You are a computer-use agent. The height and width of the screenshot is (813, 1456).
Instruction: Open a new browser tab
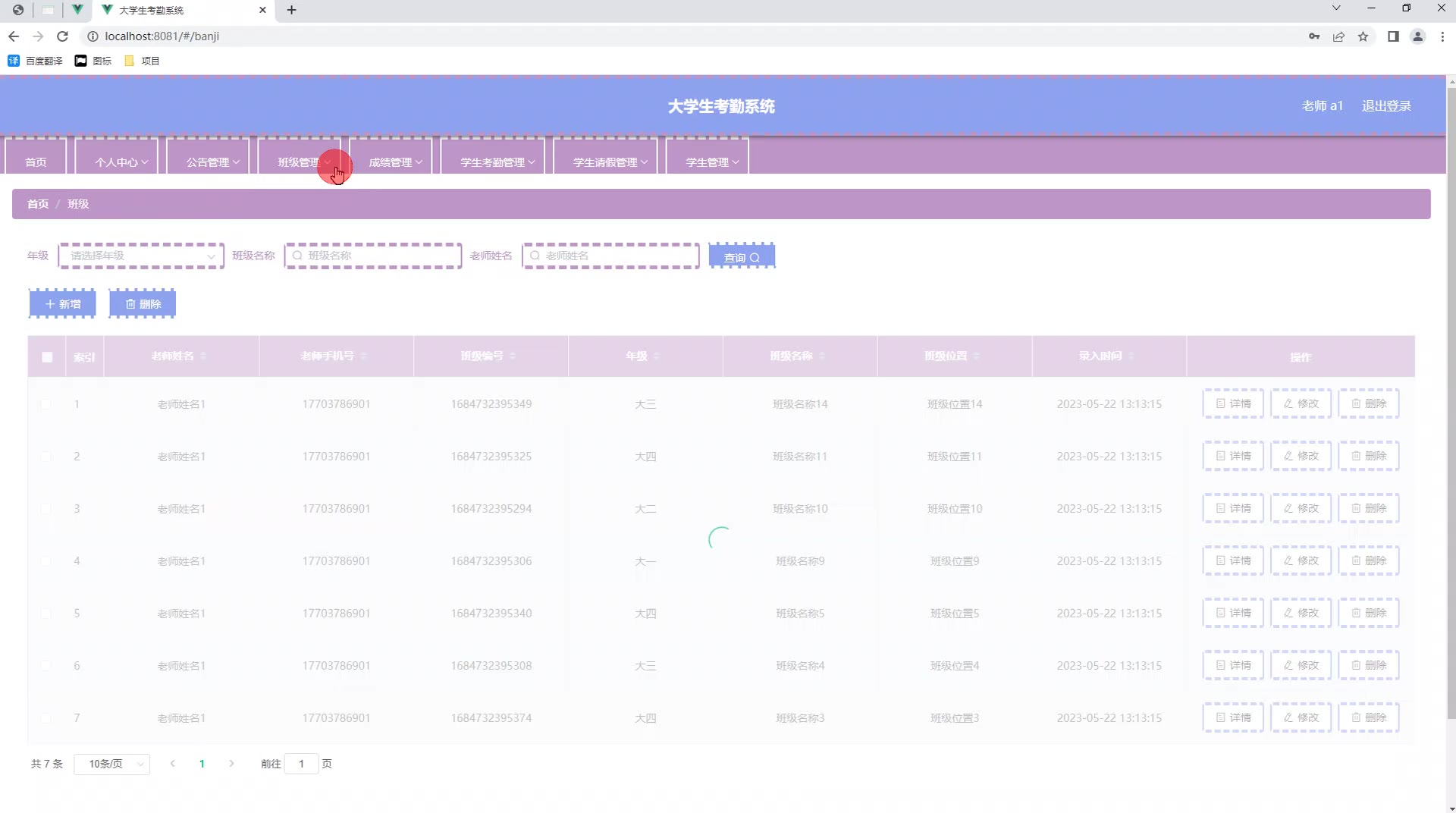[x=292, y=10]
